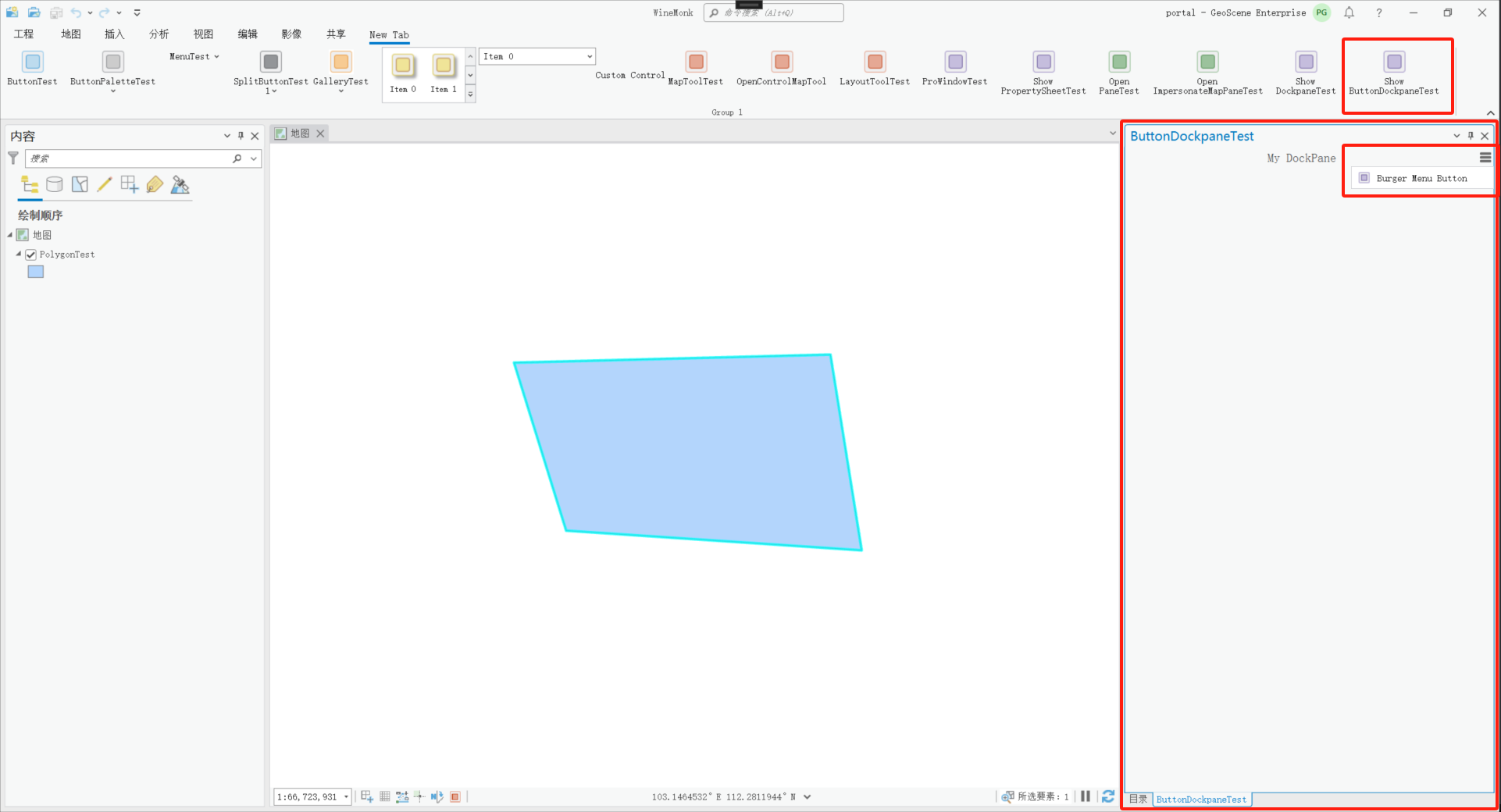Switch to the 影像 ribbon tab

pos(292,34)
